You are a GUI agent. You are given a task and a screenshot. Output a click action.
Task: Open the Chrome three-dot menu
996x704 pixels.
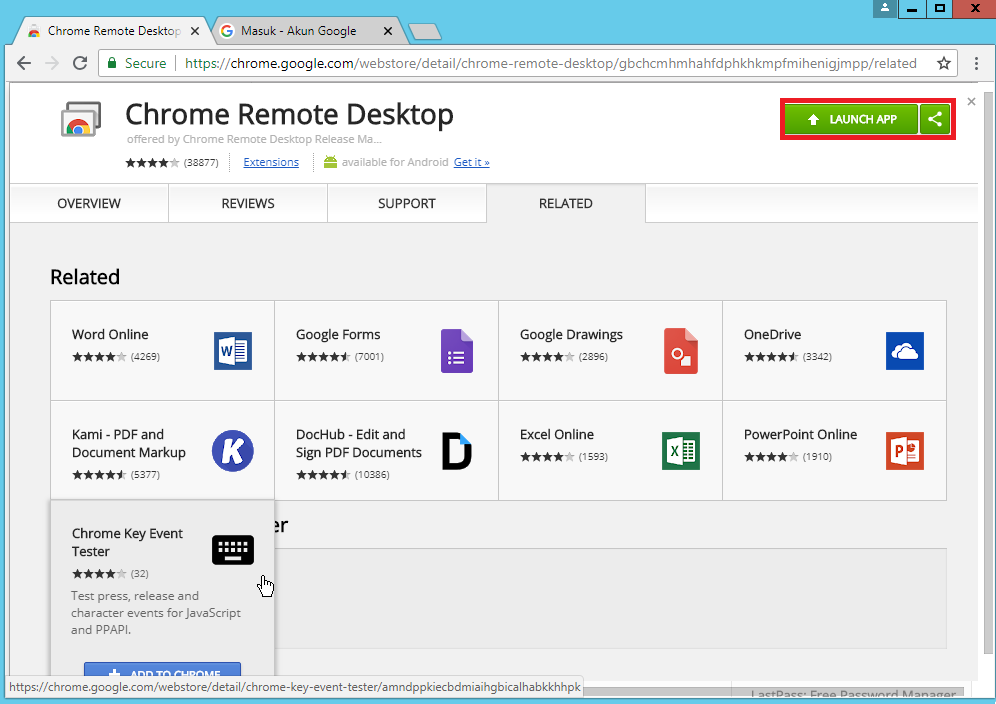976,63
